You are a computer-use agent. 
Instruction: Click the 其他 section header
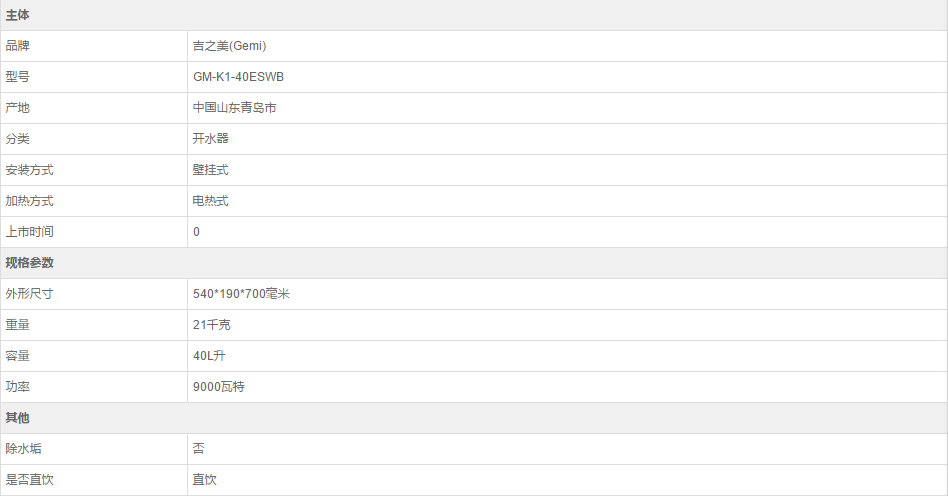coord(18,418)
